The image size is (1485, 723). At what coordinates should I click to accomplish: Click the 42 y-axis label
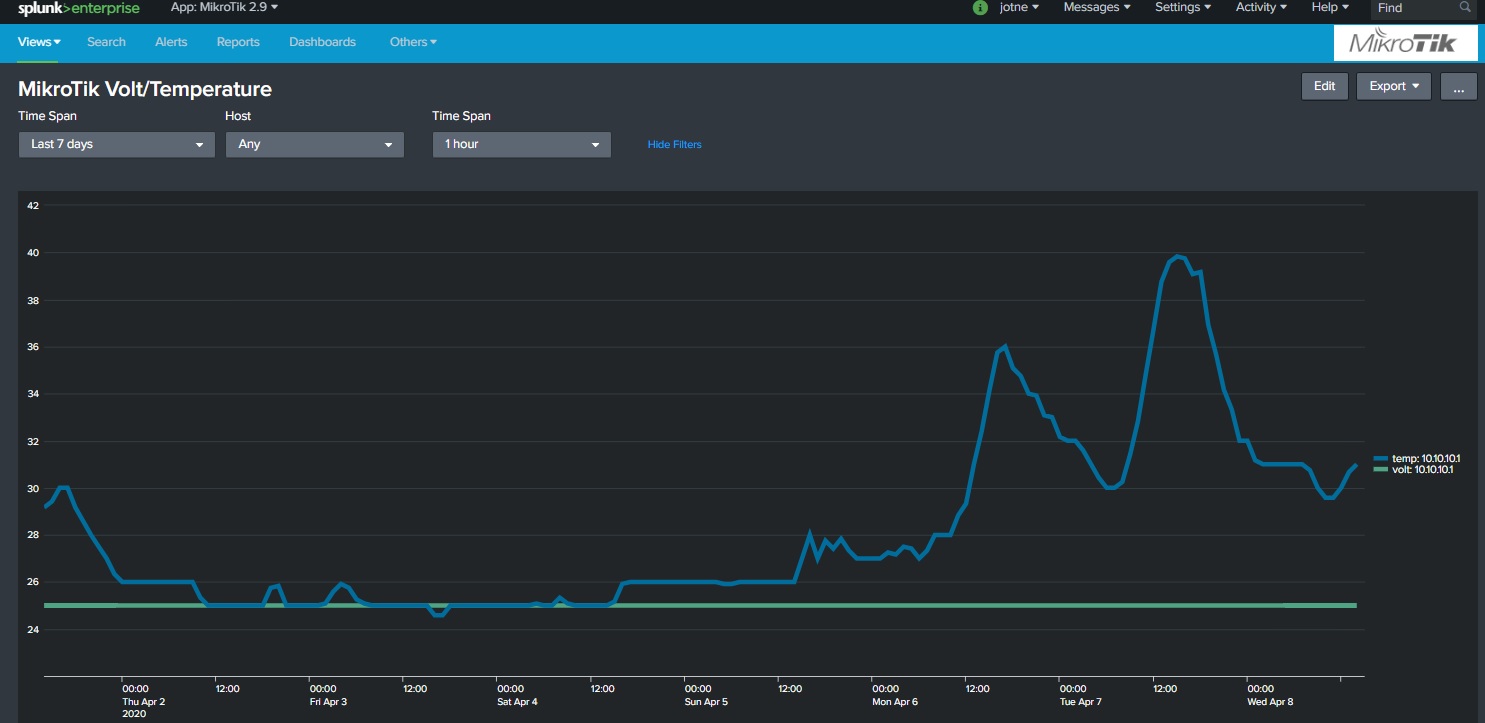(33, 206)
